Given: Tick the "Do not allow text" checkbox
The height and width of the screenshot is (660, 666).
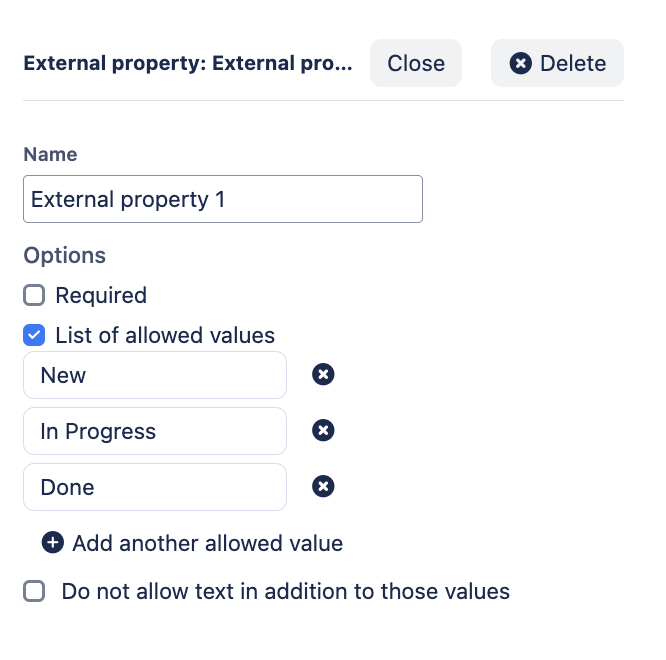Looking at the screenshot, I should [x=34, y=591].
